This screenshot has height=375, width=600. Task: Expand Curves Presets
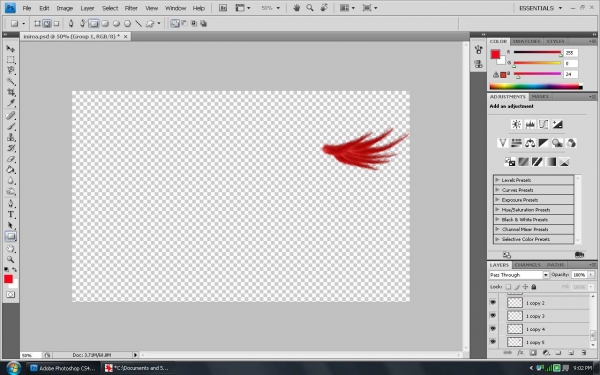[497, 190]
